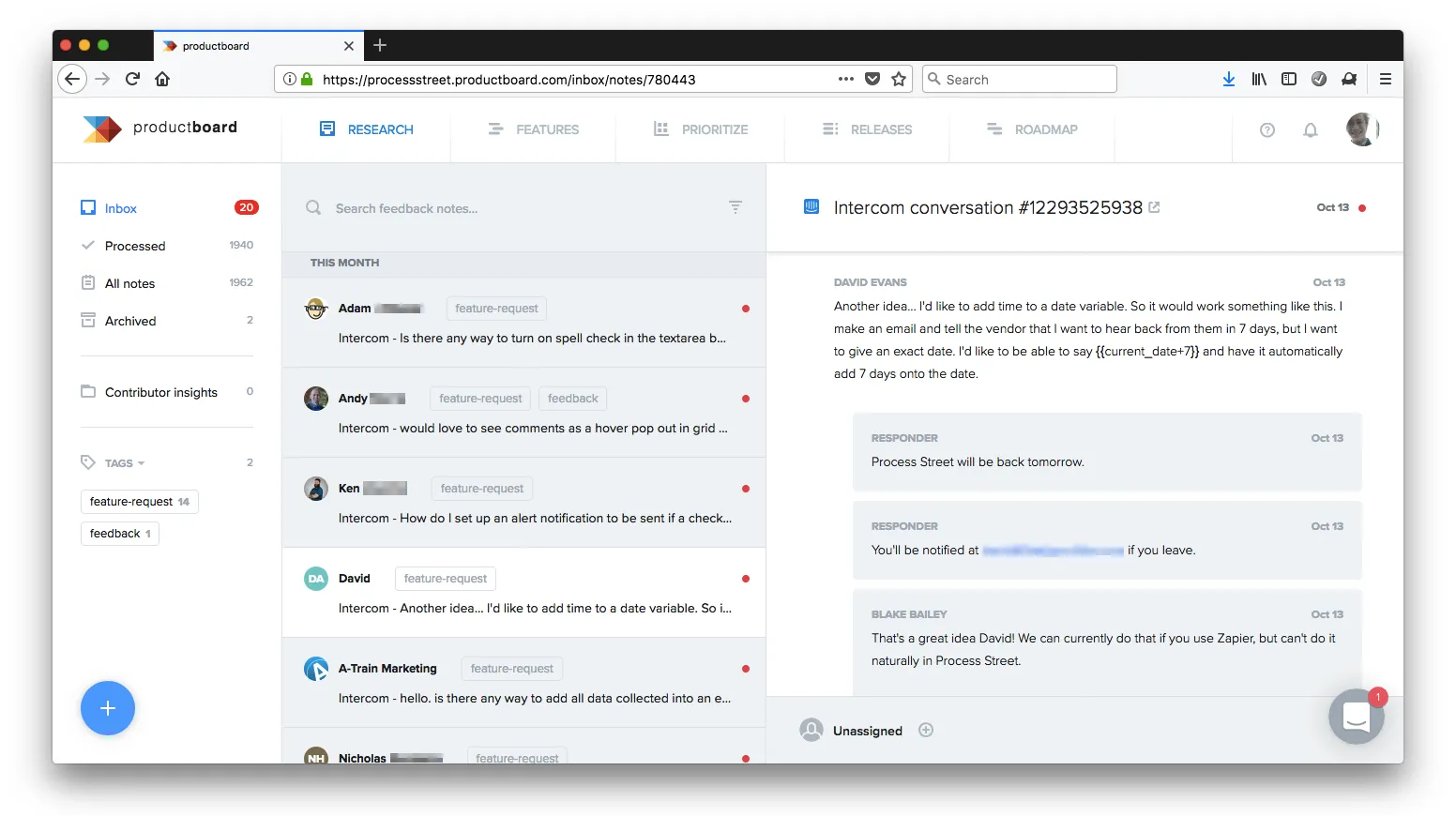Click the Pocket save icon
1456x816 pixels.
pos(872,79)
